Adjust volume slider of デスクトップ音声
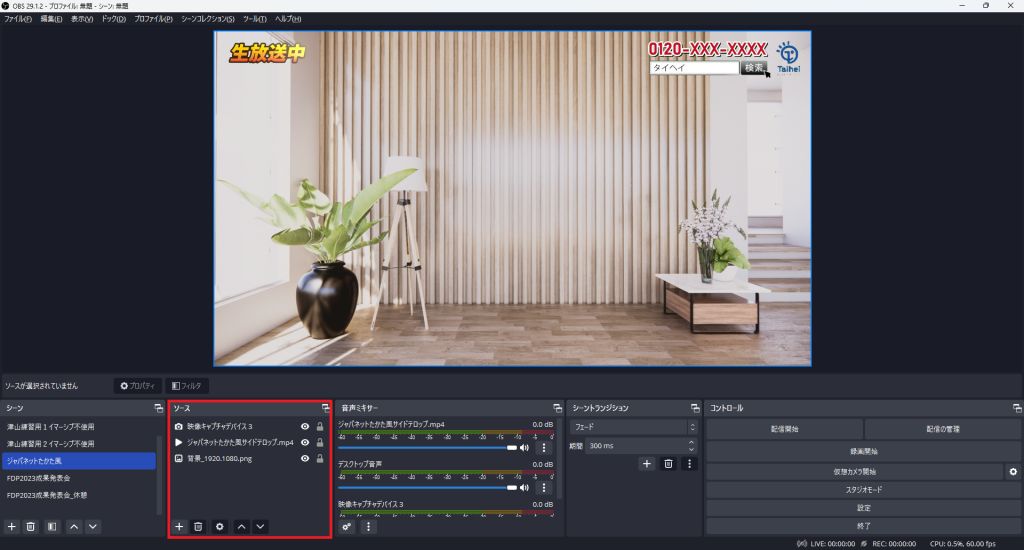 click(427, 488)
